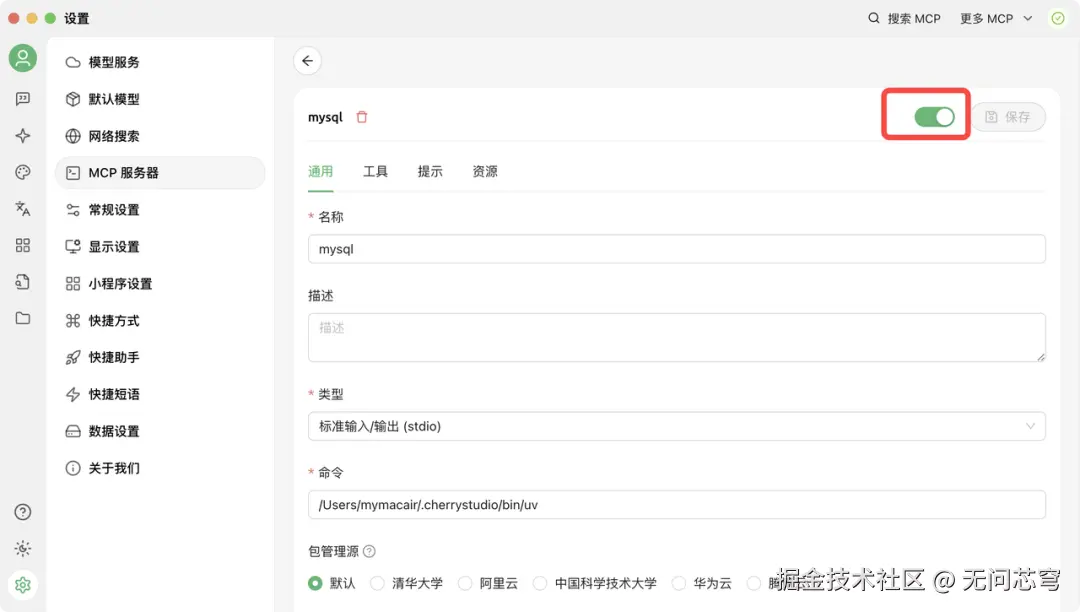Screen dimensions: 1080x612
Task: Go back using the arrow button
Action: tap(307, 61)
